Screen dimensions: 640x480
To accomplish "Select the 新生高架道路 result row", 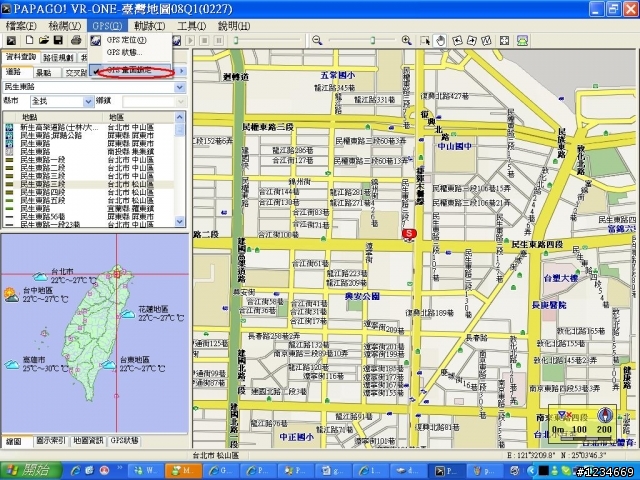I will [89, 127].
